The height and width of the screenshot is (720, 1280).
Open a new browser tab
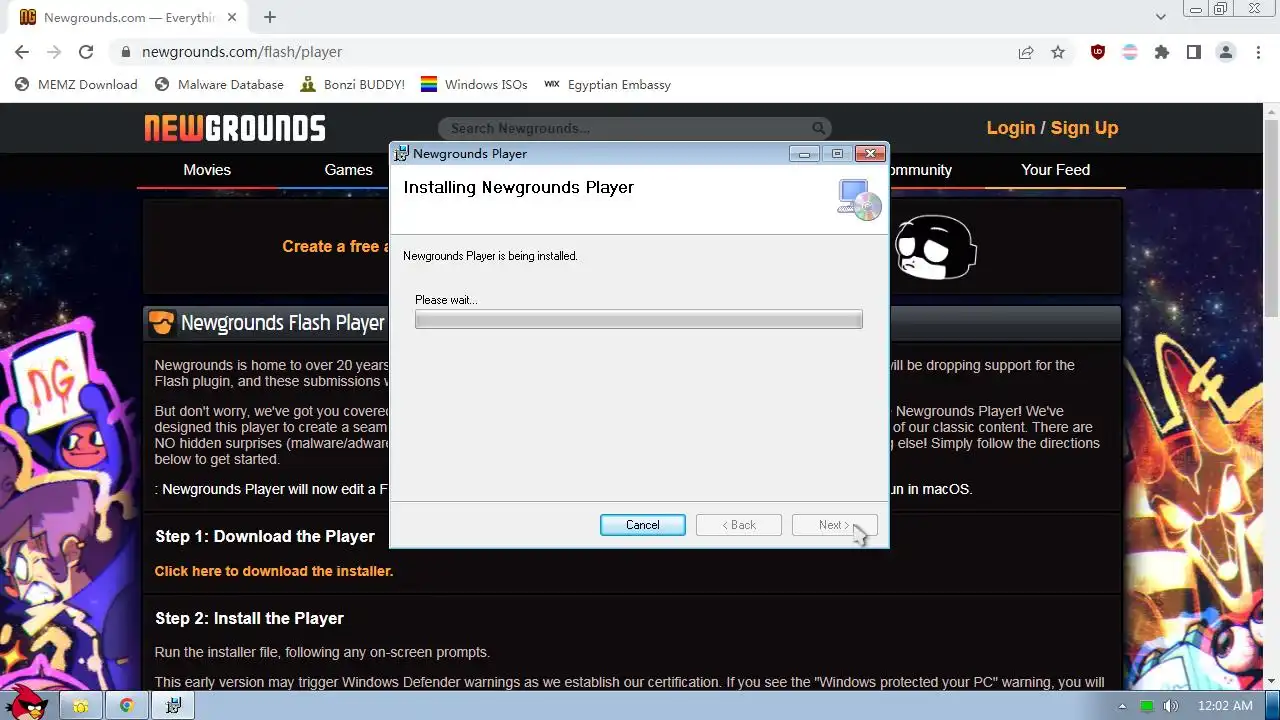tap(270, 17)
